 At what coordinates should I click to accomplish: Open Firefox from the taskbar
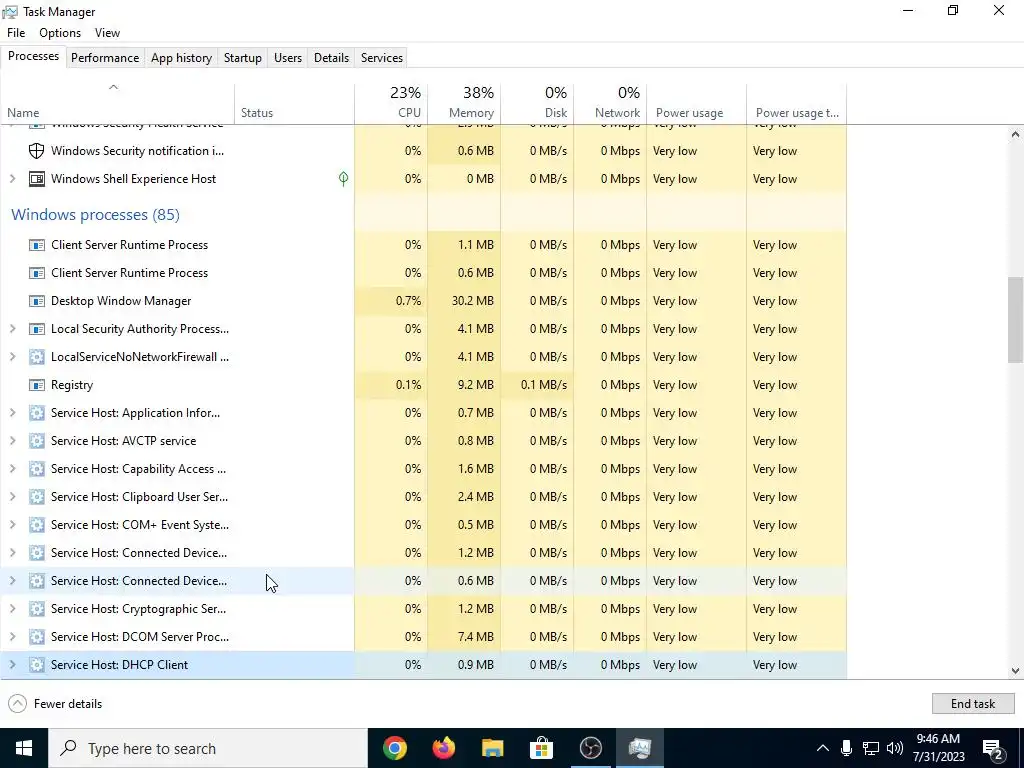[x=443, y=748]
